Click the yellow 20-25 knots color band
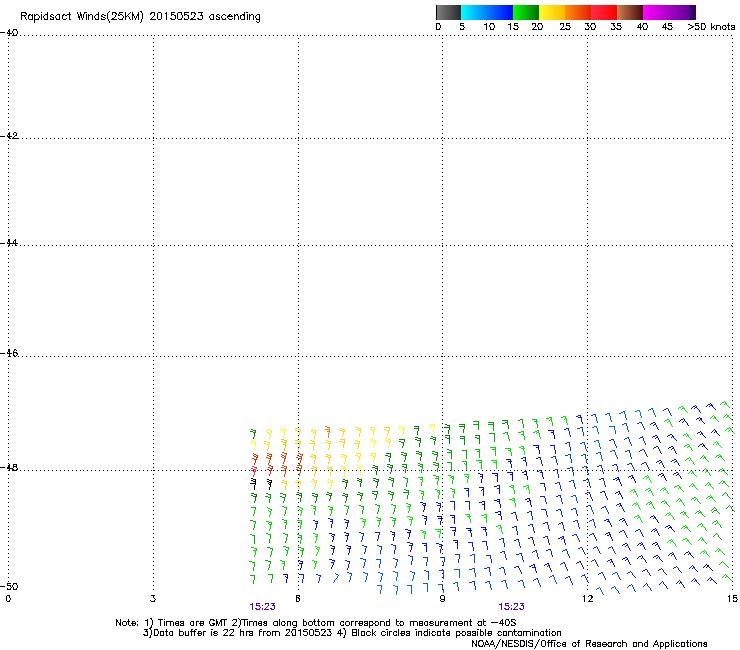This screenshot has height=650, width=740. pos(552,12)
